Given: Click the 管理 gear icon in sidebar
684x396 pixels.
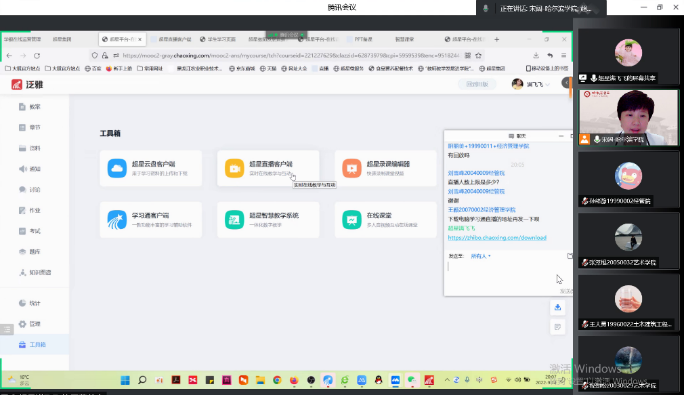Looking at the screenshot, I should tap(22, 324).
